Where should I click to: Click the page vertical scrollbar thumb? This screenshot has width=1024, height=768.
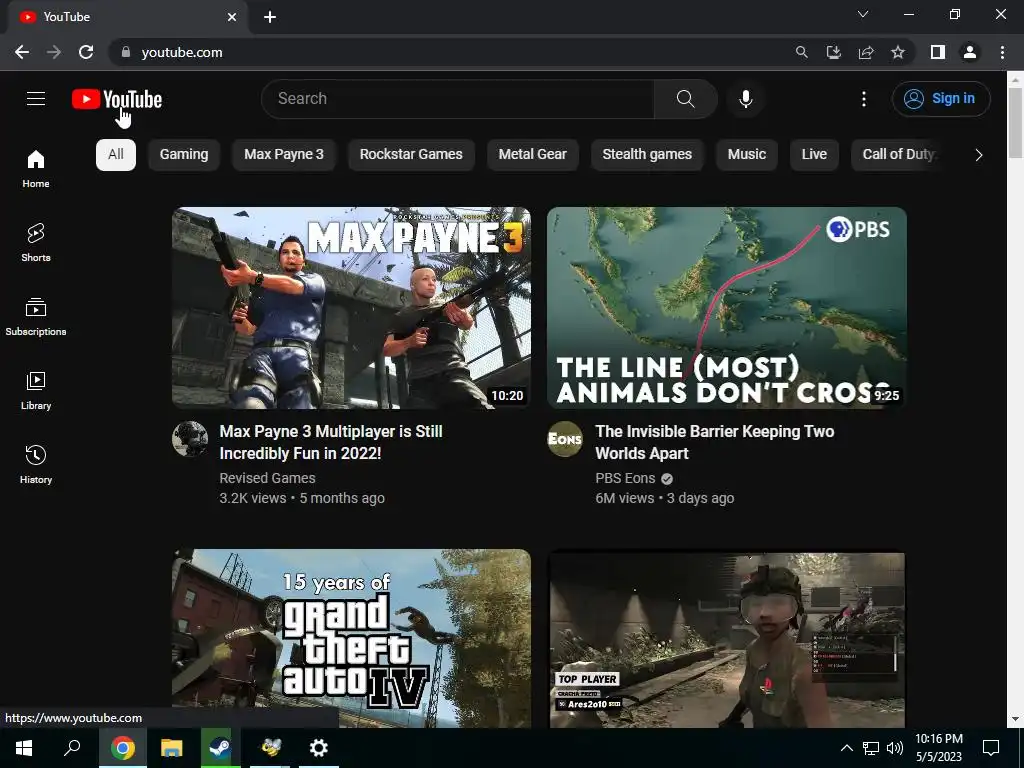[1015, 122]
